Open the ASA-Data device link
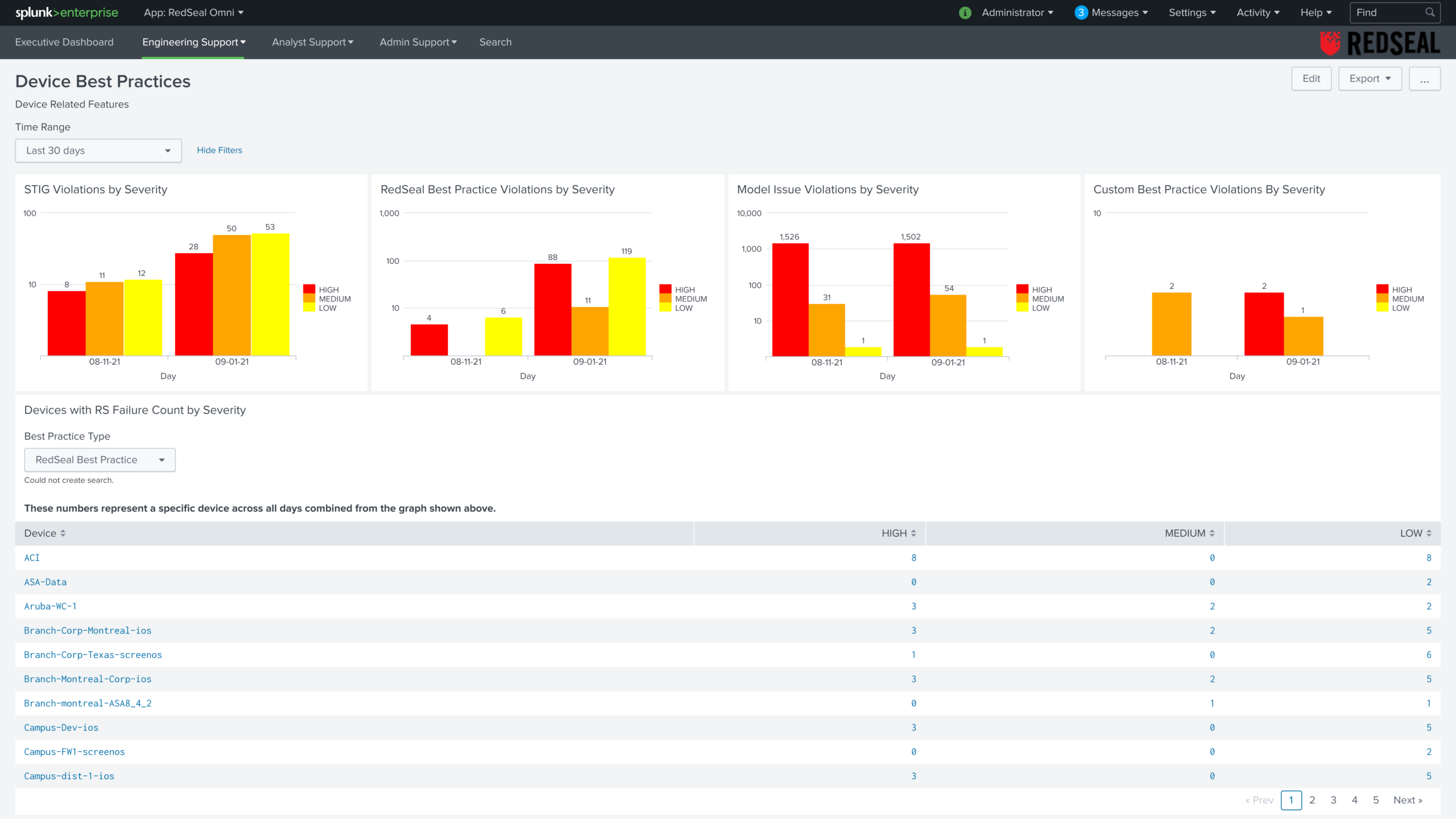The width and height of the screenshot is (1456, 819). pos(45,582)
